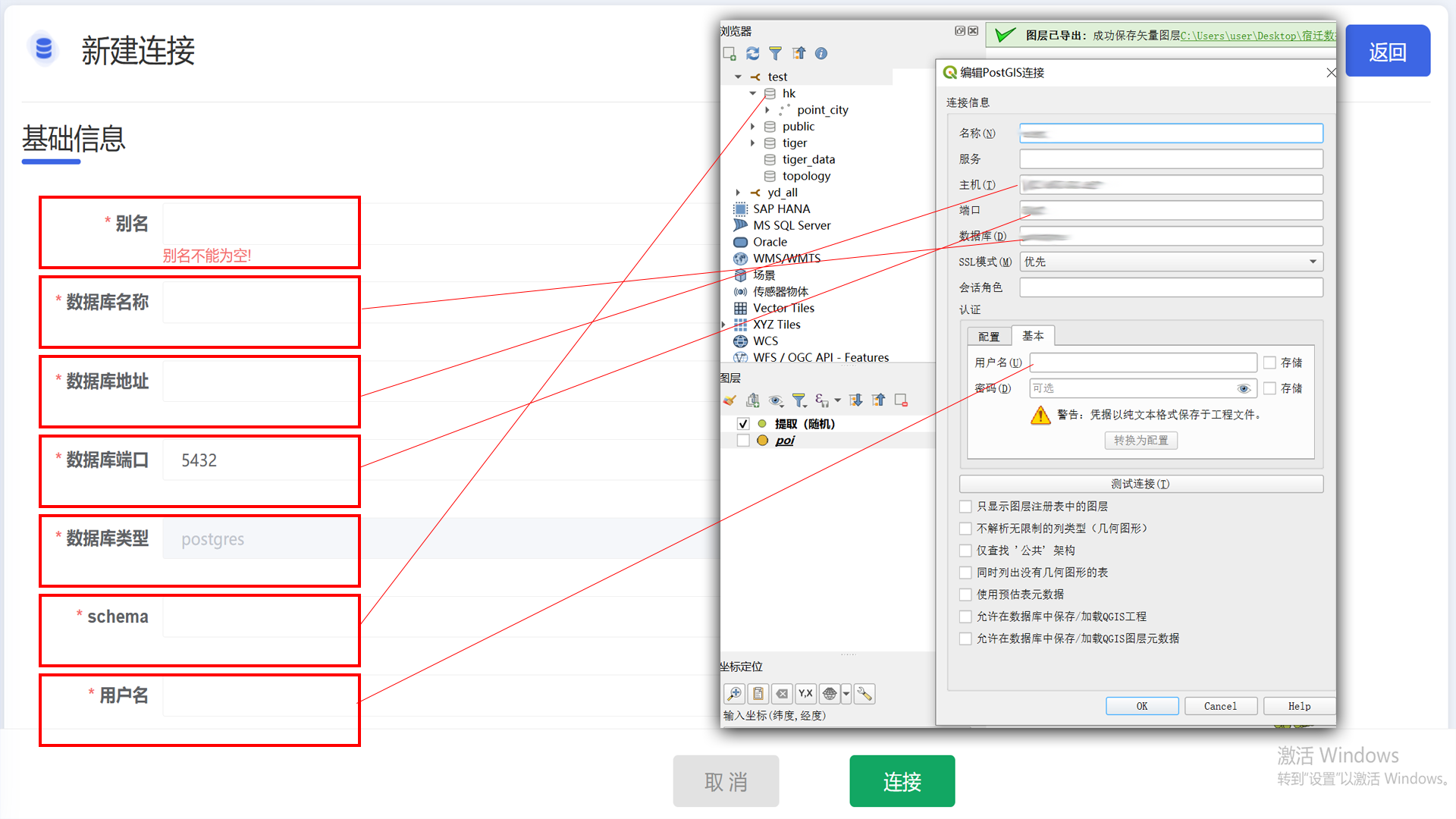Click the warning triangle icon in auth tab

1040,415
